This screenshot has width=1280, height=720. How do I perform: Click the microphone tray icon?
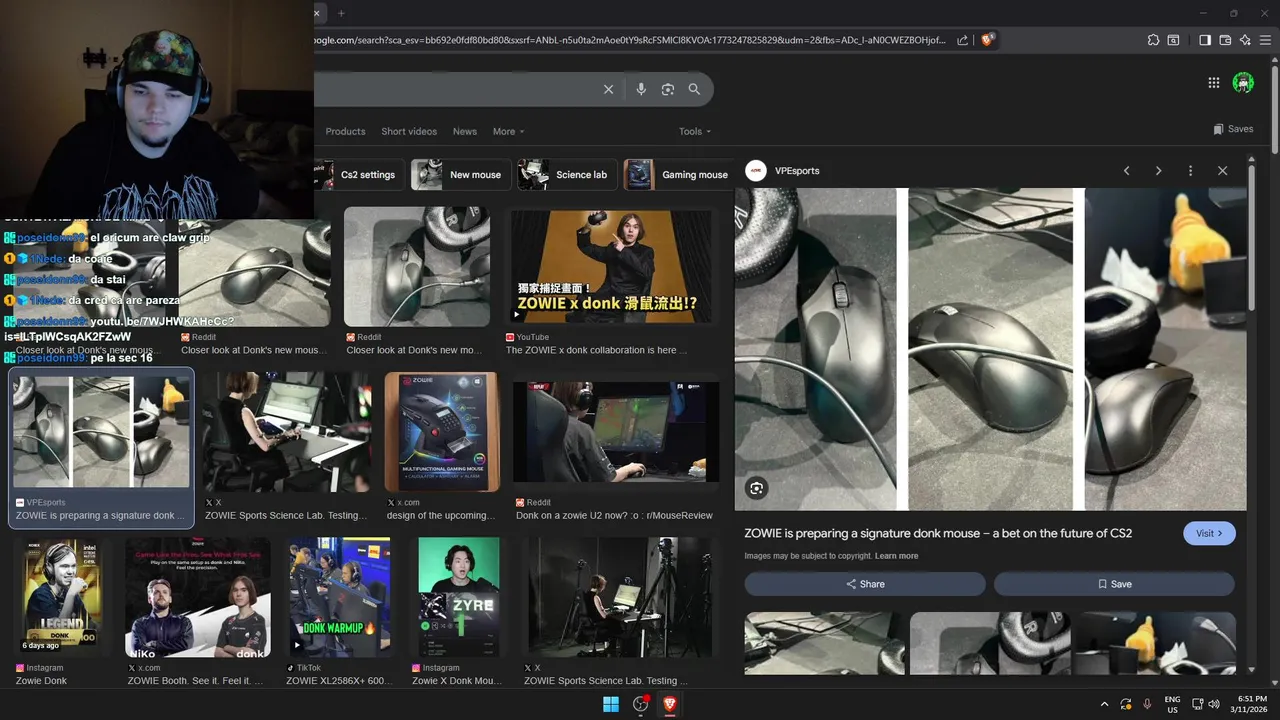pyautogui.click(x=1147, y=704)
